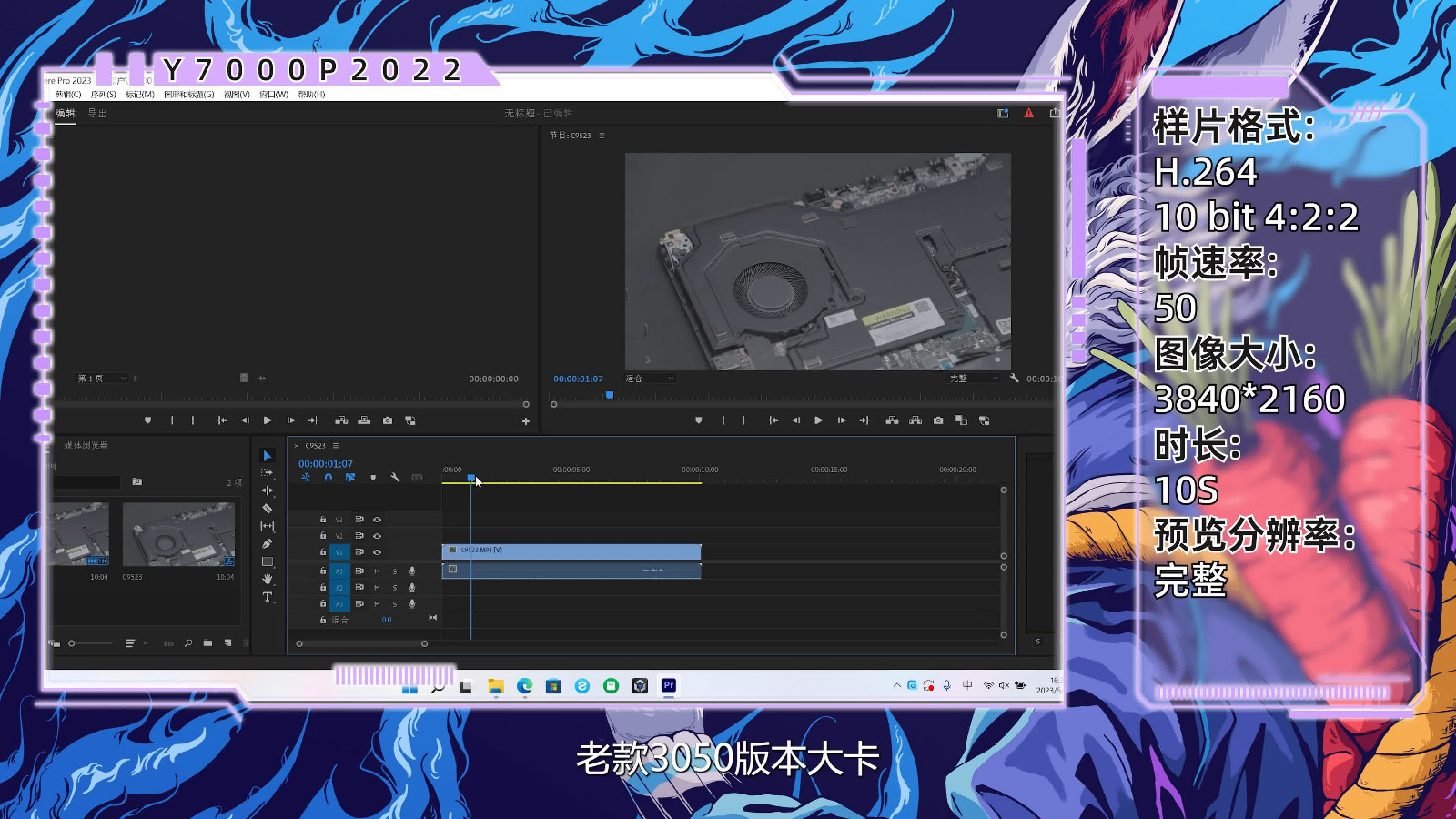Open Source monitor button editor plus
Screen dimensions: 1456x819
525,421
